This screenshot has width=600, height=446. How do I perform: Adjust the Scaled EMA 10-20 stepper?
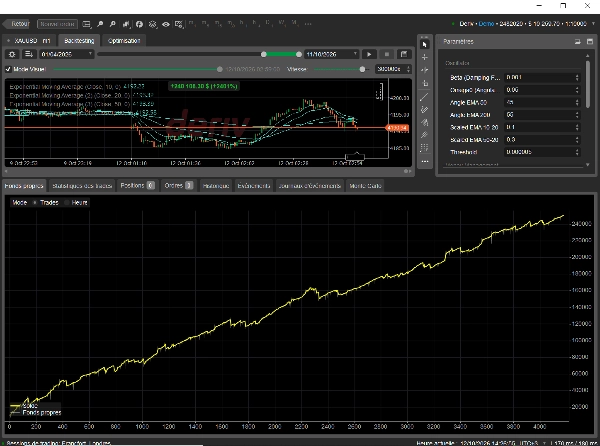coord(577,127)
